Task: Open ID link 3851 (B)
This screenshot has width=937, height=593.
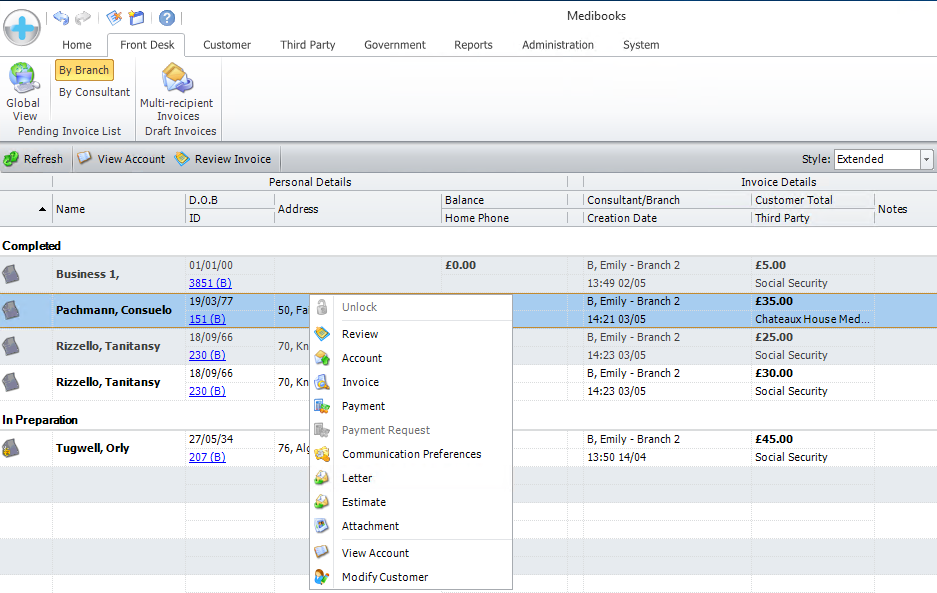Action: pyautogui.click(x=210, y=283)
